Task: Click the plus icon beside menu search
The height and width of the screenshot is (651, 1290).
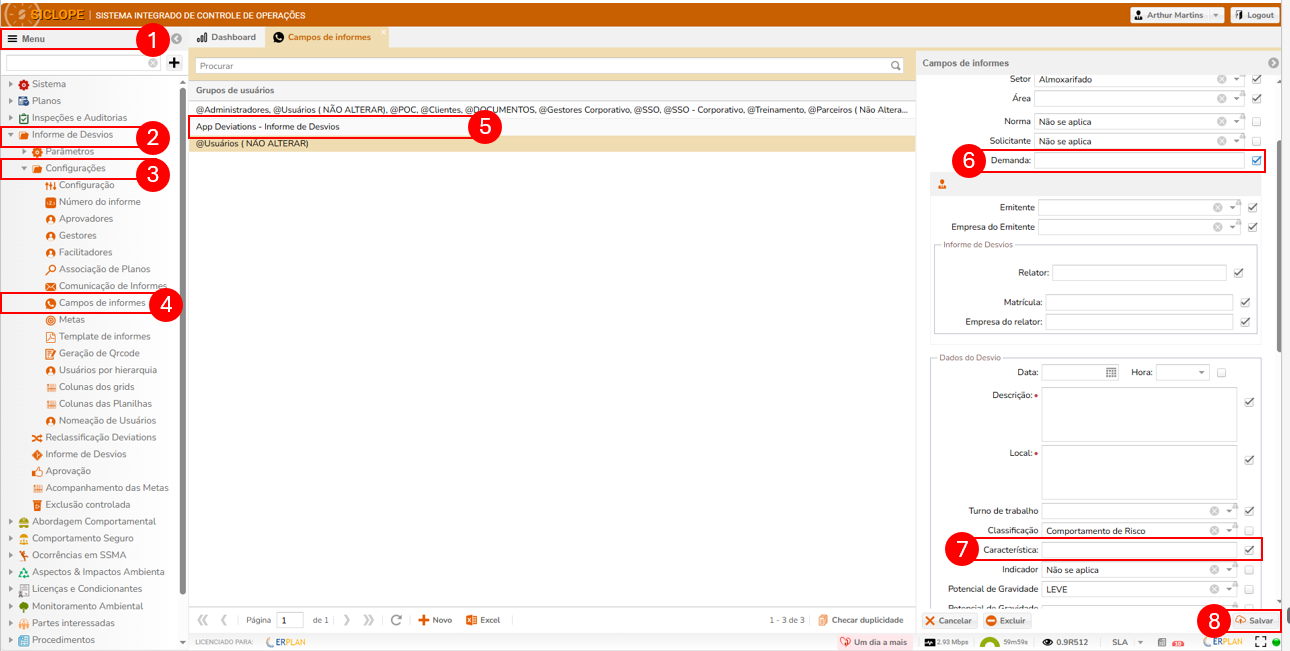Action: pyautogui.click(x=174, y=63)
